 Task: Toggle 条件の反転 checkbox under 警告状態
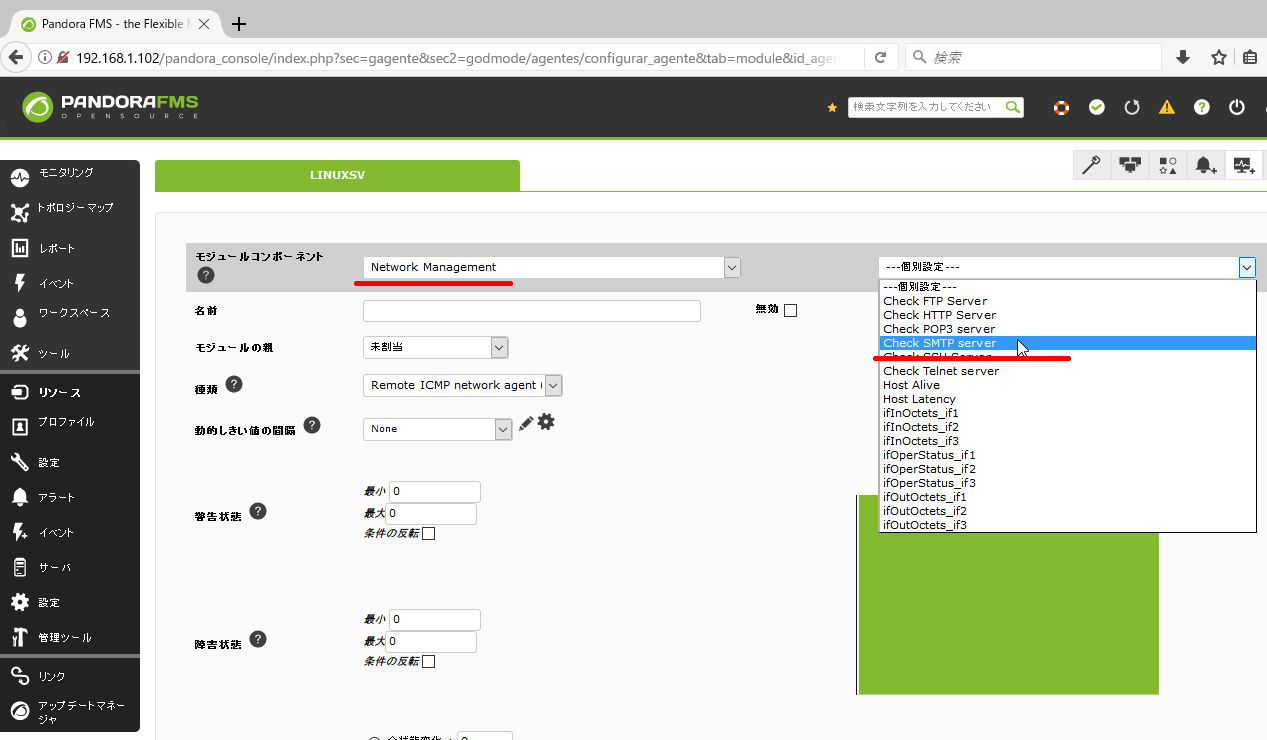tap(429, 534)
